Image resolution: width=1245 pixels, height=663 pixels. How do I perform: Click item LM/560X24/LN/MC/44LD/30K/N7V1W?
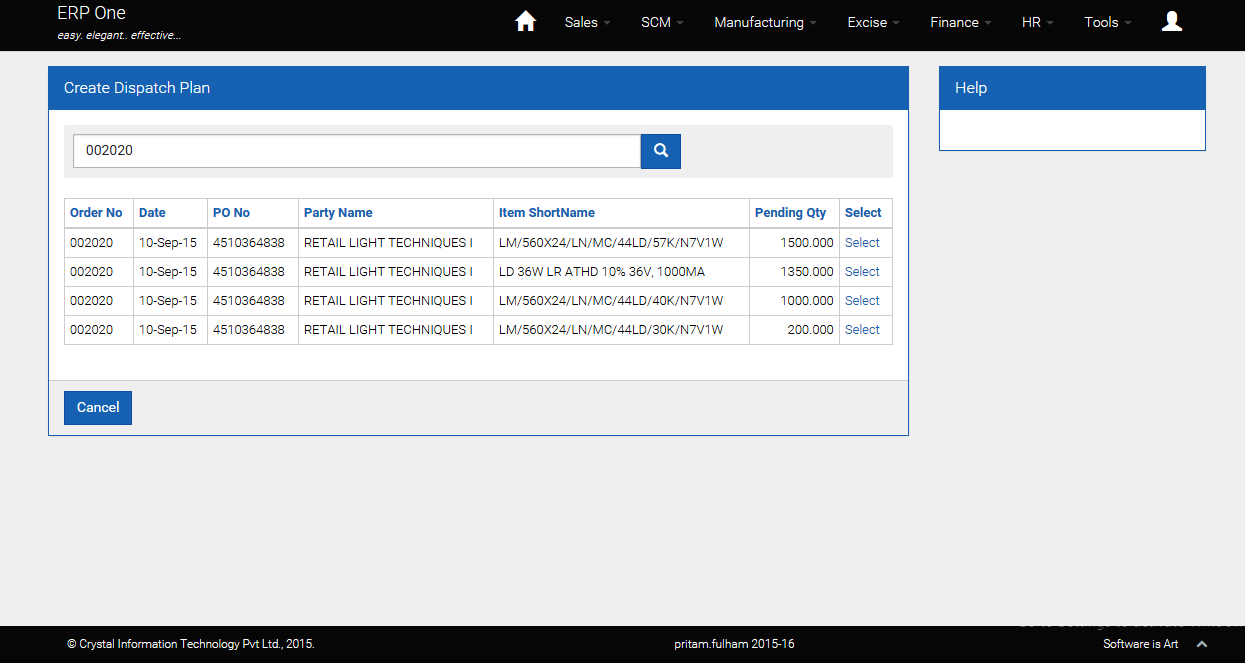pyautogui.click(x=611, y=330)
